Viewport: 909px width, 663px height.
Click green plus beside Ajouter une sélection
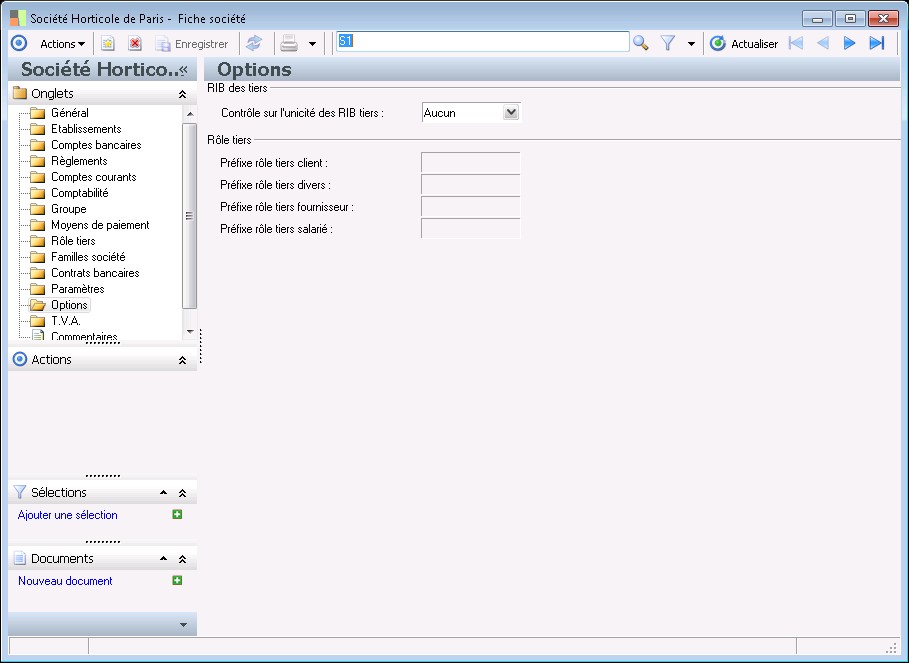click(x=177, y=515)
